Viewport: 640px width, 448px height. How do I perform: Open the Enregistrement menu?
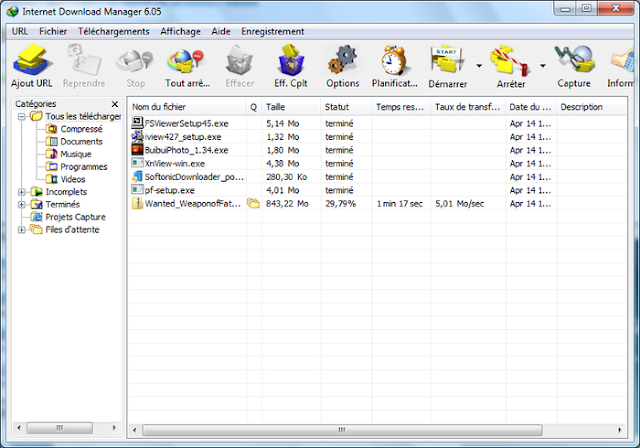point(273,31)
